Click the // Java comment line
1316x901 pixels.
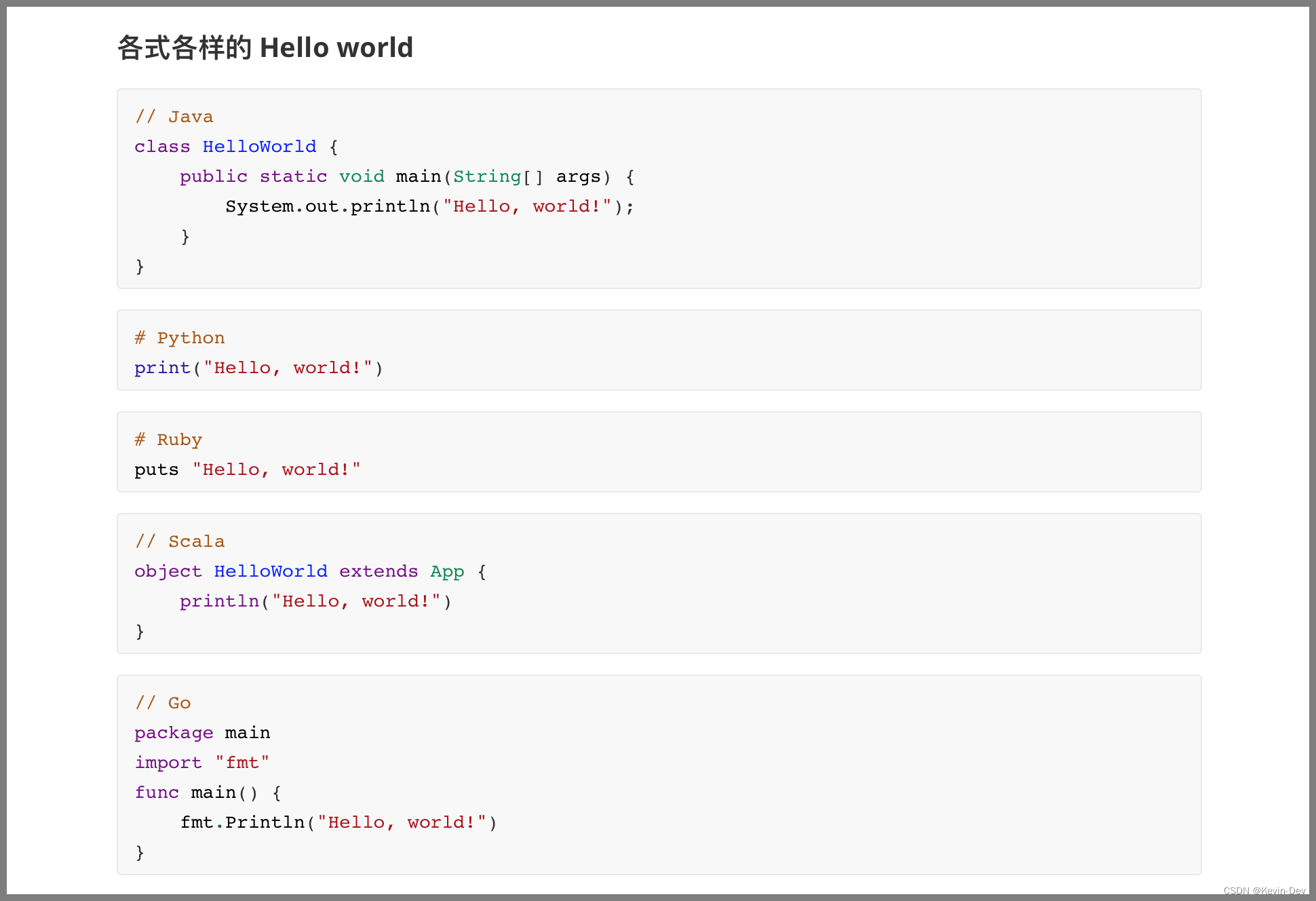(x=174, y=117)
